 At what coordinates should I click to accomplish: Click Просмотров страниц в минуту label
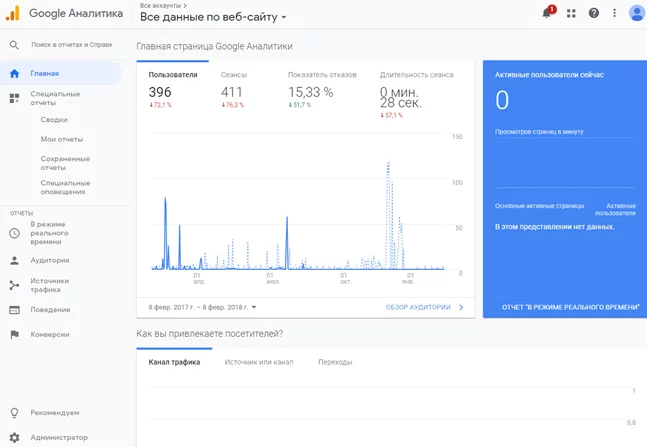click(x=539, y=132)
